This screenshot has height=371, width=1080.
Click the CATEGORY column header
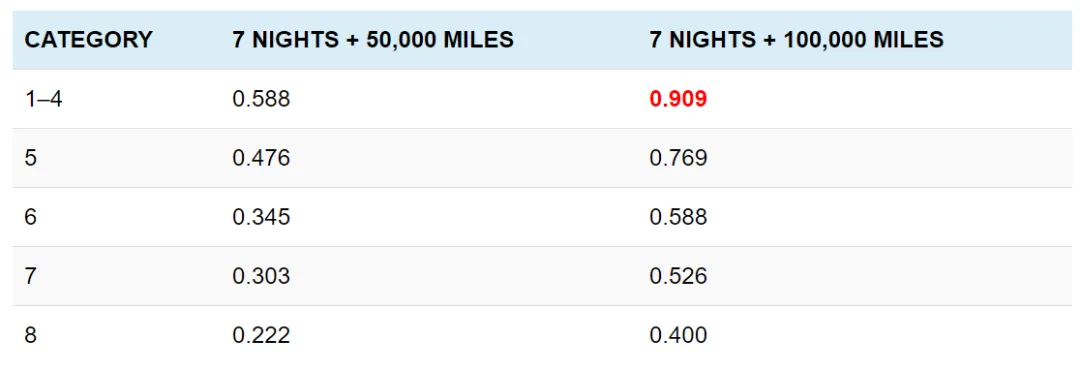[x=88, y=40]
